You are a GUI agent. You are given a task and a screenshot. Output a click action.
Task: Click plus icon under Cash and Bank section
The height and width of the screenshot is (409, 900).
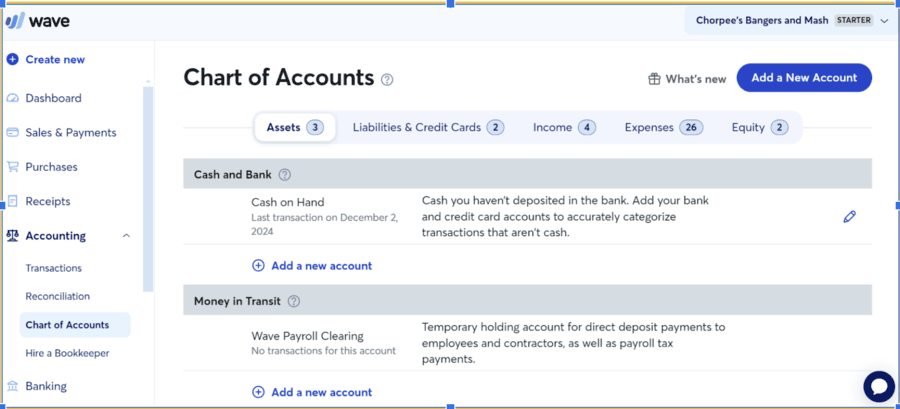coord(259,266)
